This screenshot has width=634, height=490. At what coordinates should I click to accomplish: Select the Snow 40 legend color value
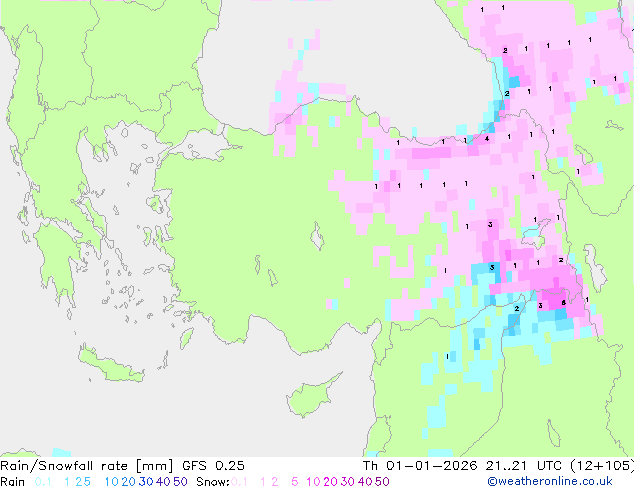click(x=365, y=482)
